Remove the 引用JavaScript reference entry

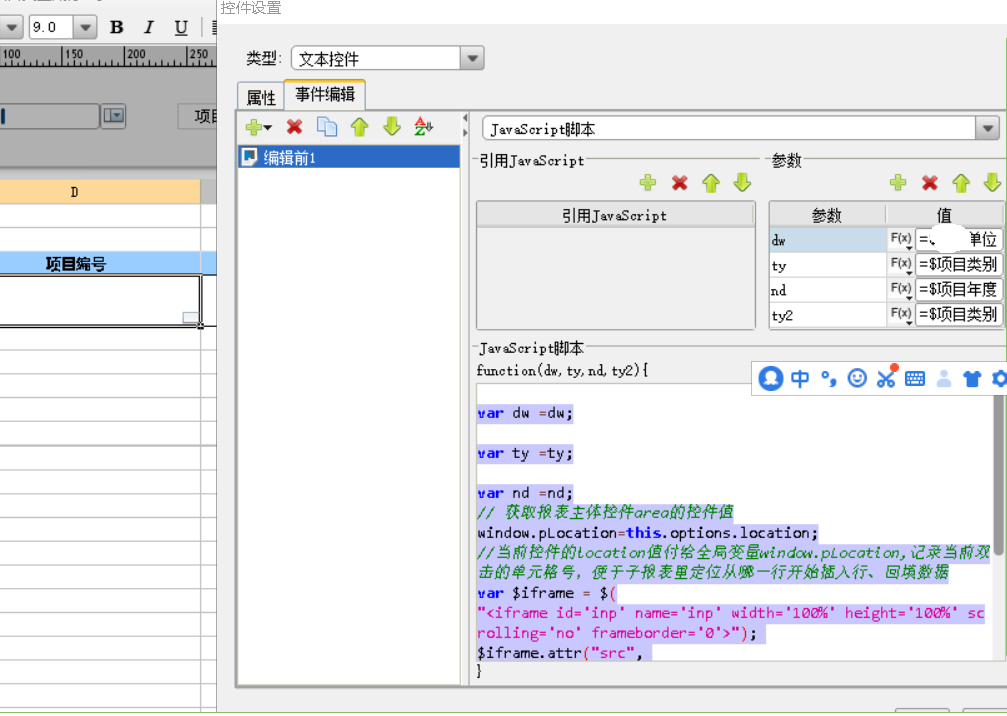point(679,183)
